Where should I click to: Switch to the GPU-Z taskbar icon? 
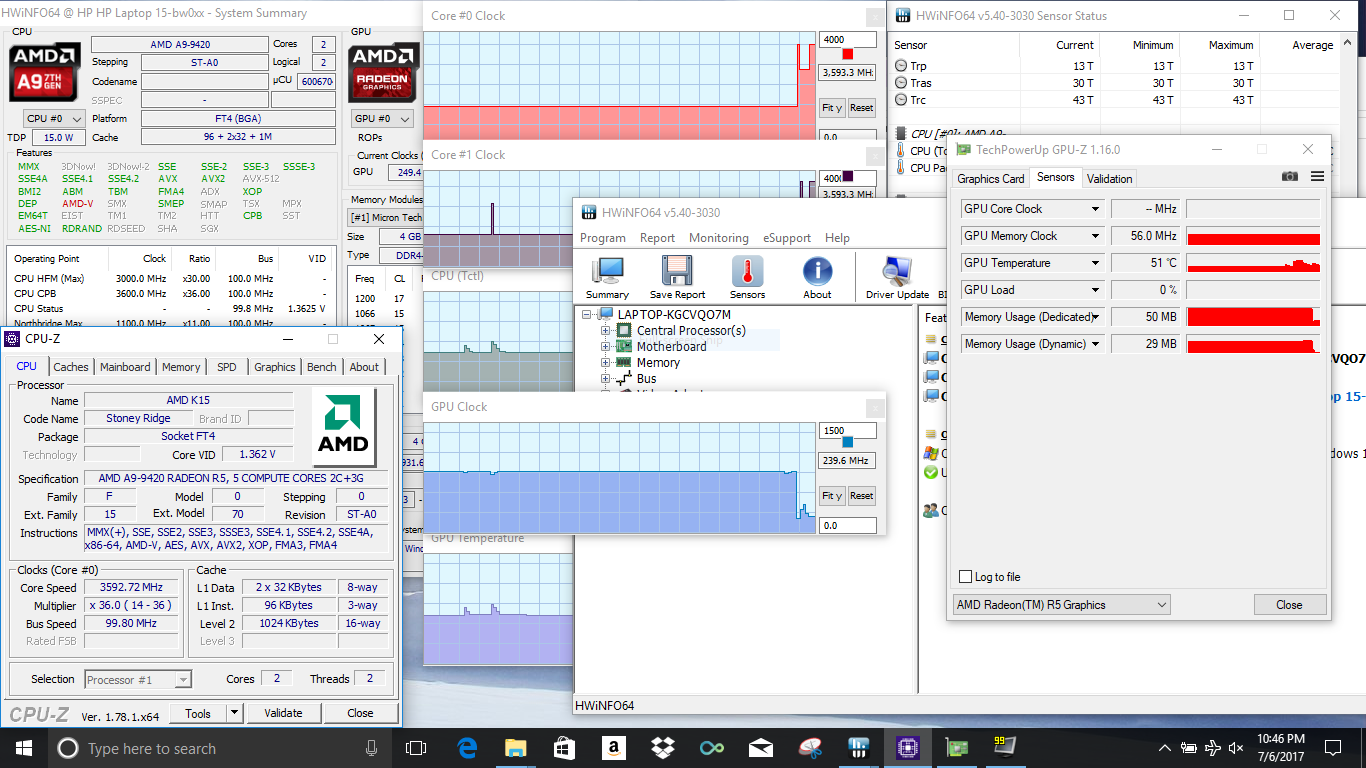[x=956, y=748]
